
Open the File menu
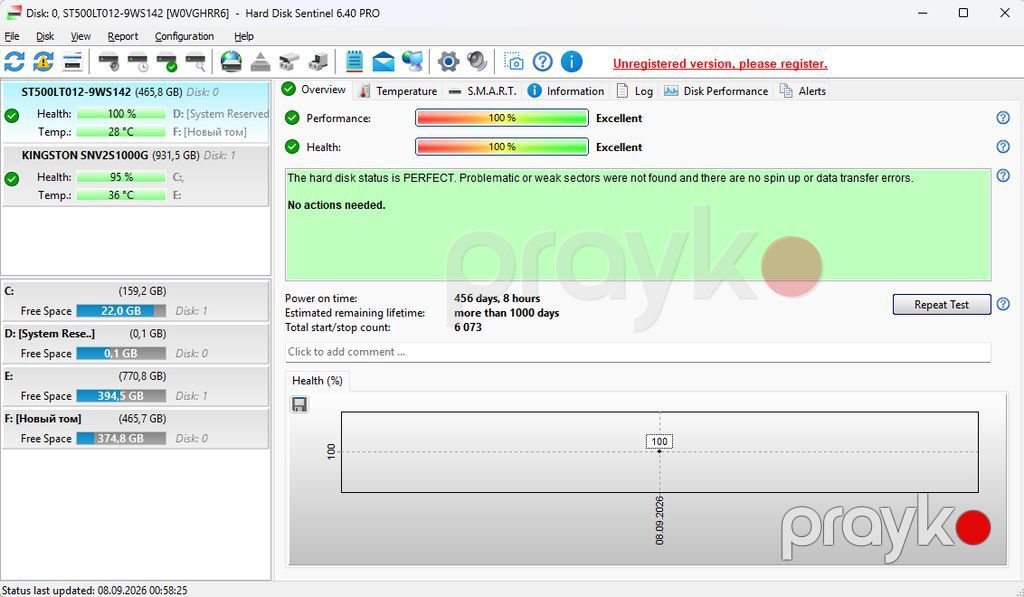click(x=12, y=37)
